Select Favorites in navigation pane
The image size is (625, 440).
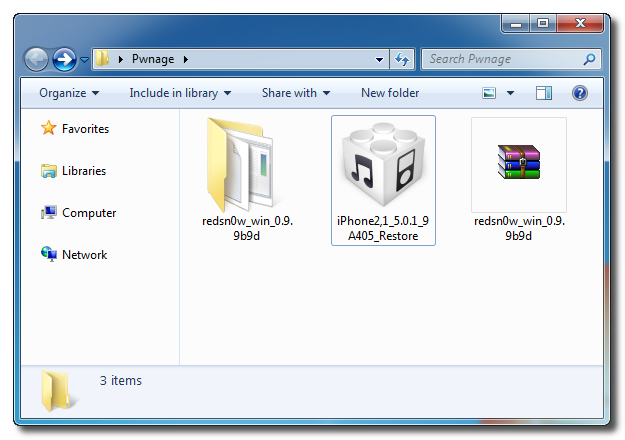click(x=85, y=128)
